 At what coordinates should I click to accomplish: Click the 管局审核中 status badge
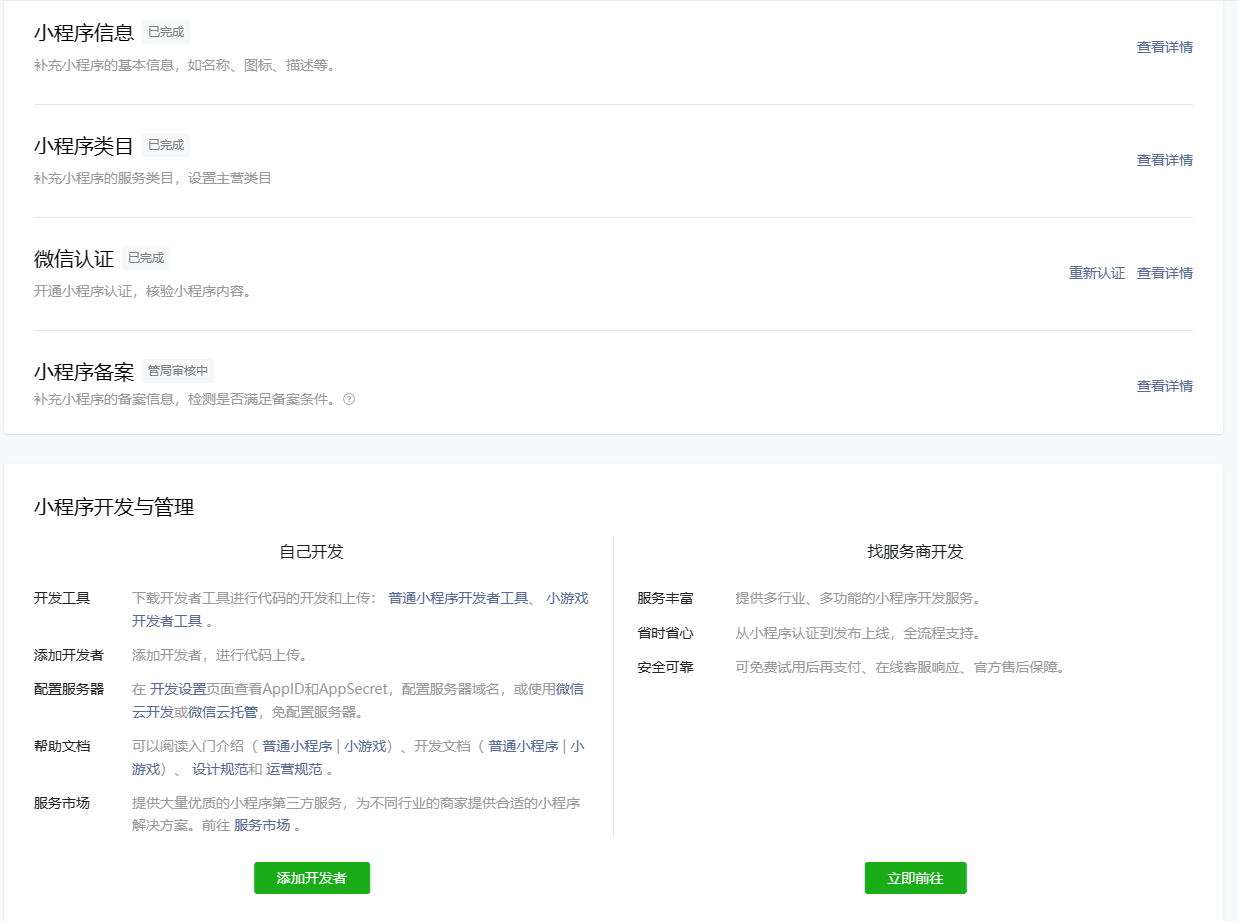tap(178, 371)
